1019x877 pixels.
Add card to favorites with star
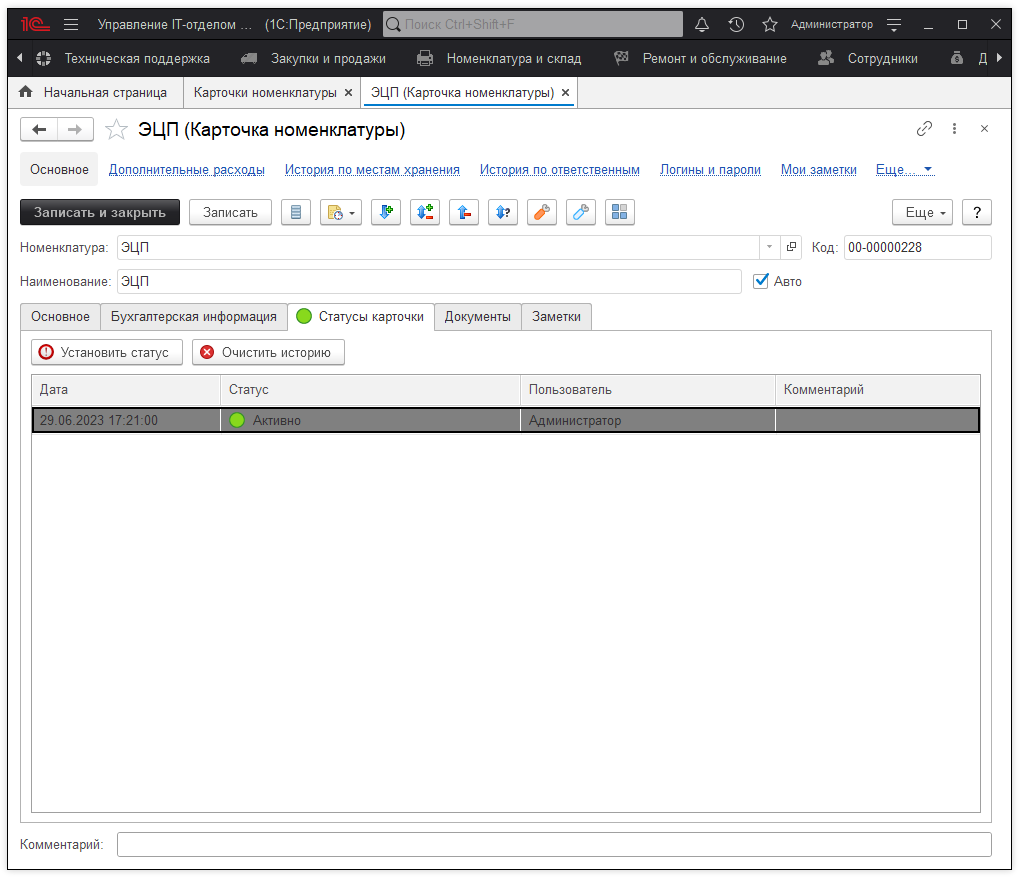pos(117,130)
